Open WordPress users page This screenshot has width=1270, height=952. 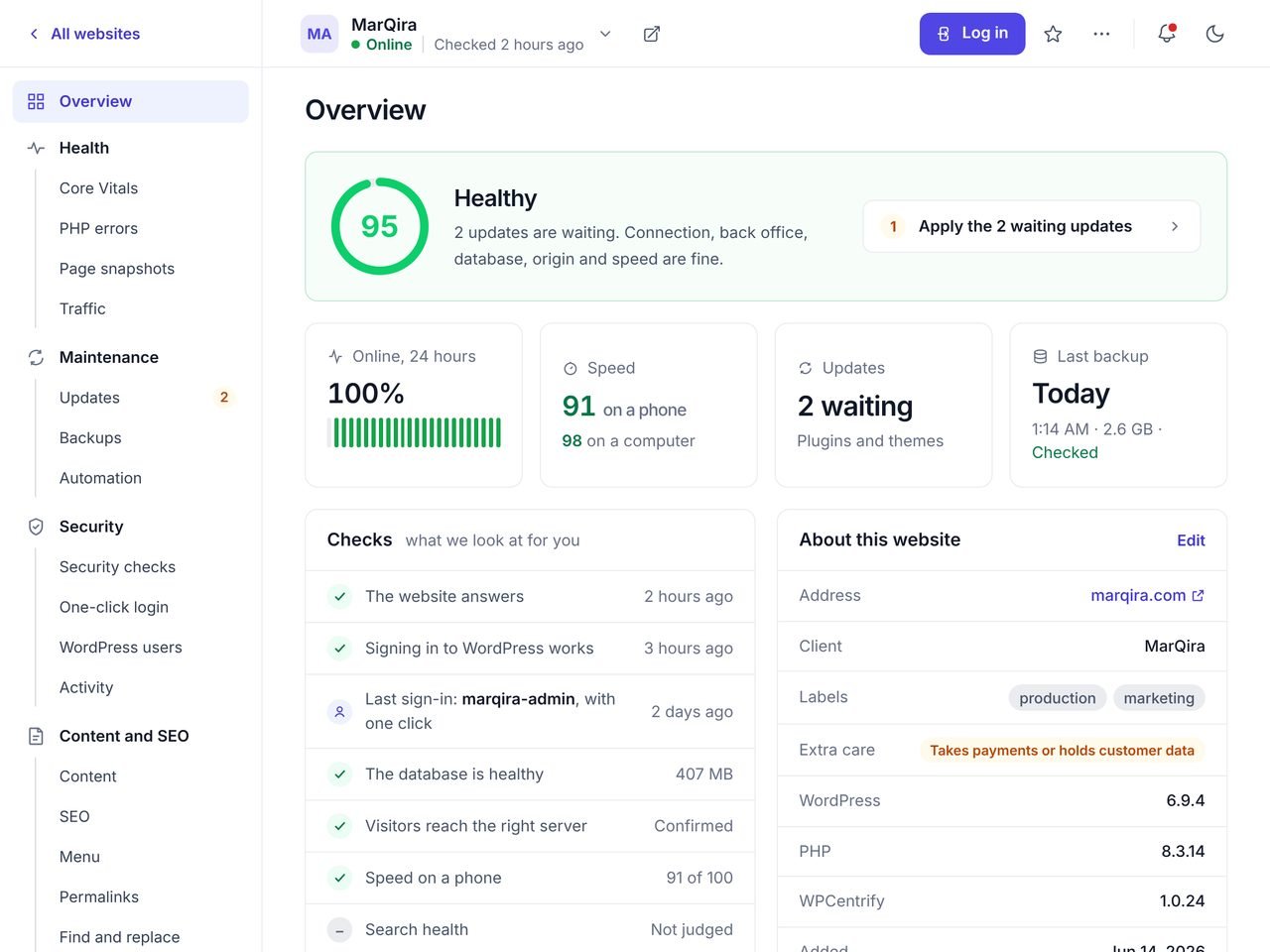click(121, 648)
